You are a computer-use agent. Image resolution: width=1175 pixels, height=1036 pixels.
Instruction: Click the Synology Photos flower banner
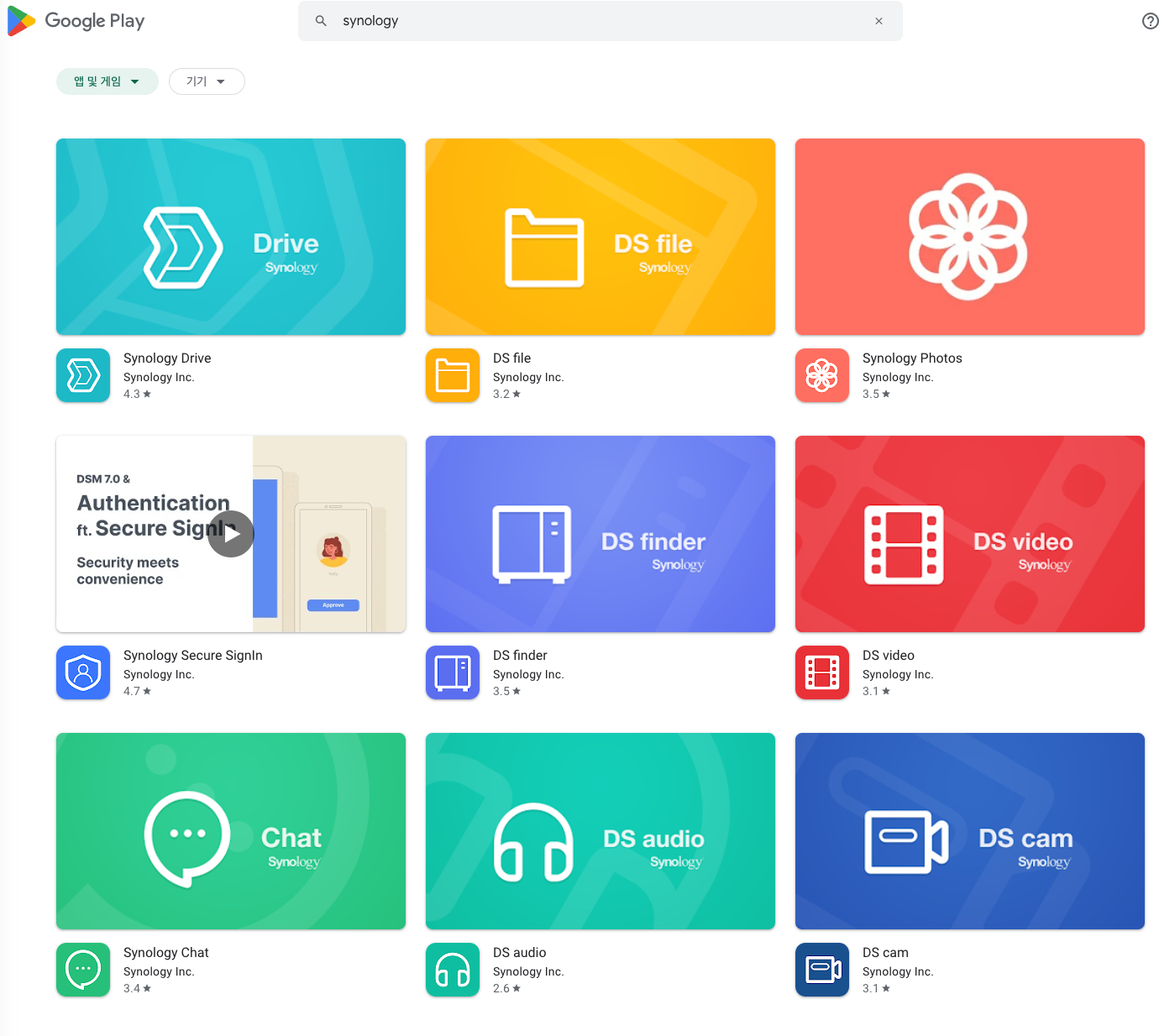pyautogui.click(x=970, y=237)
